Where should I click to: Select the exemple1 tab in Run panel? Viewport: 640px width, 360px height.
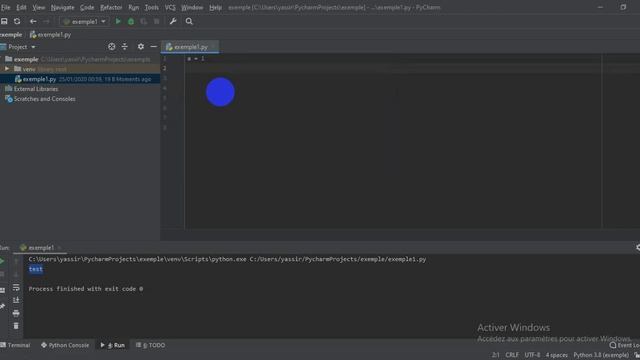[40, 248]
